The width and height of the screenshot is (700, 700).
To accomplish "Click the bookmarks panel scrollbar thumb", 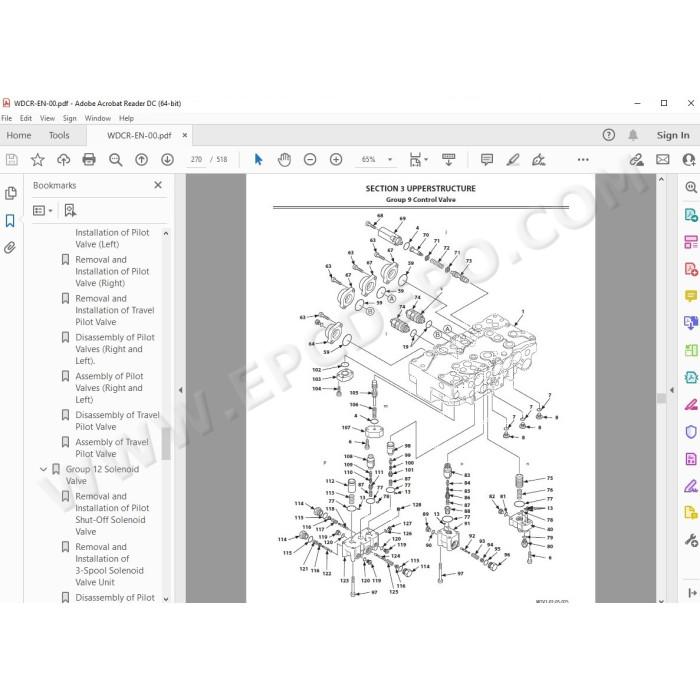I will [x=166, y=445].
